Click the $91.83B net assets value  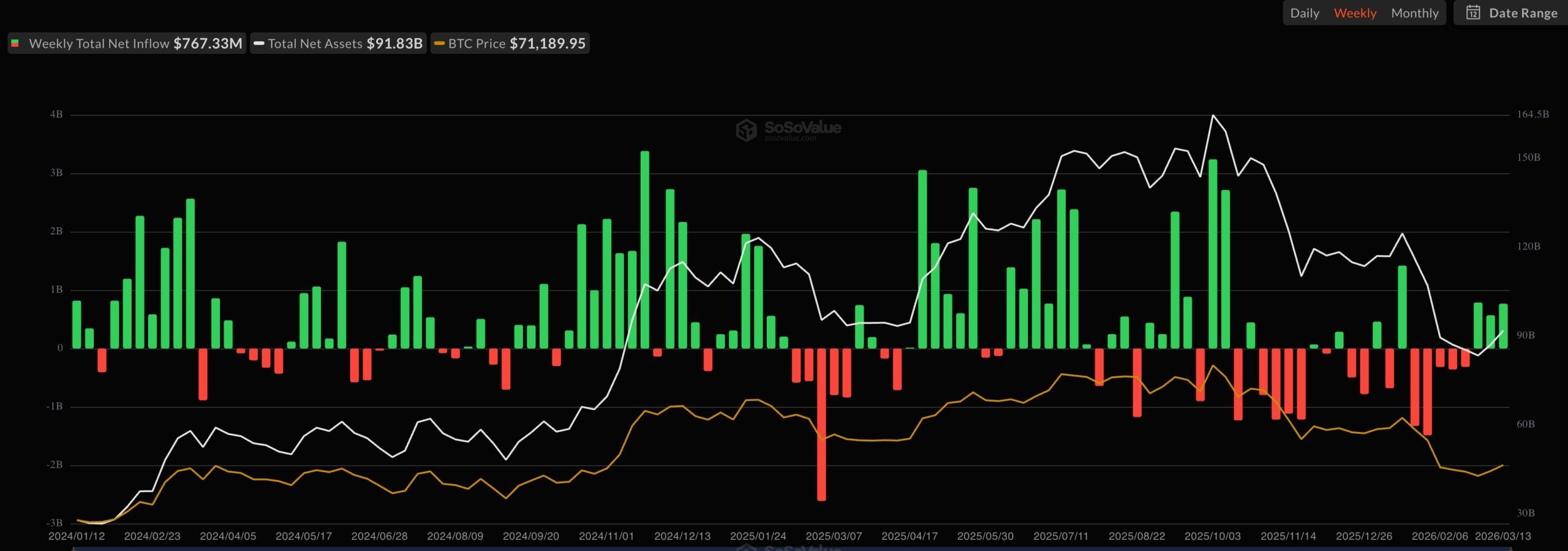coord(394,44)
